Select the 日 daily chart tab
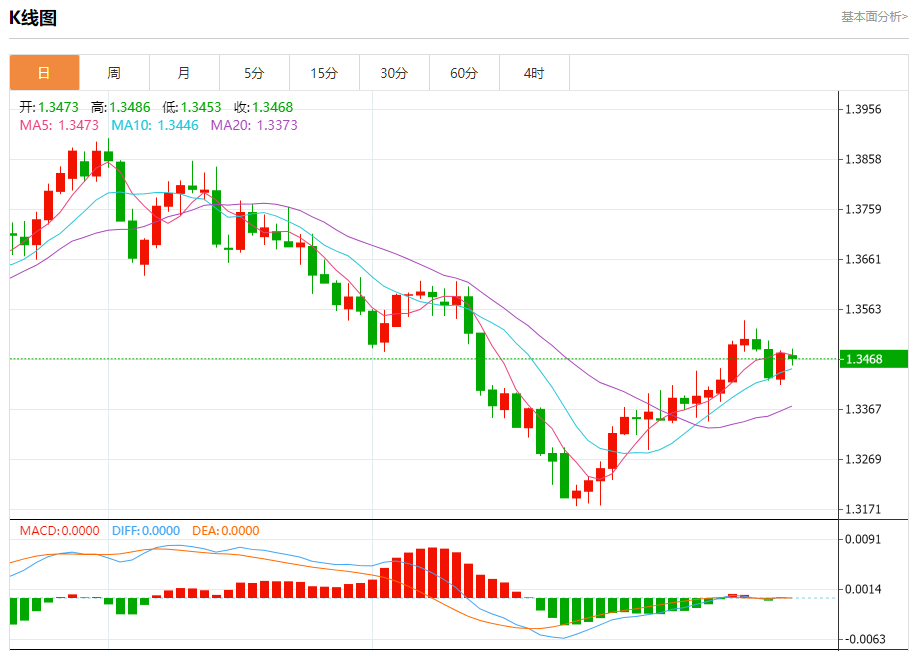This screenshot has width=915, height=651. pos(44,73)
